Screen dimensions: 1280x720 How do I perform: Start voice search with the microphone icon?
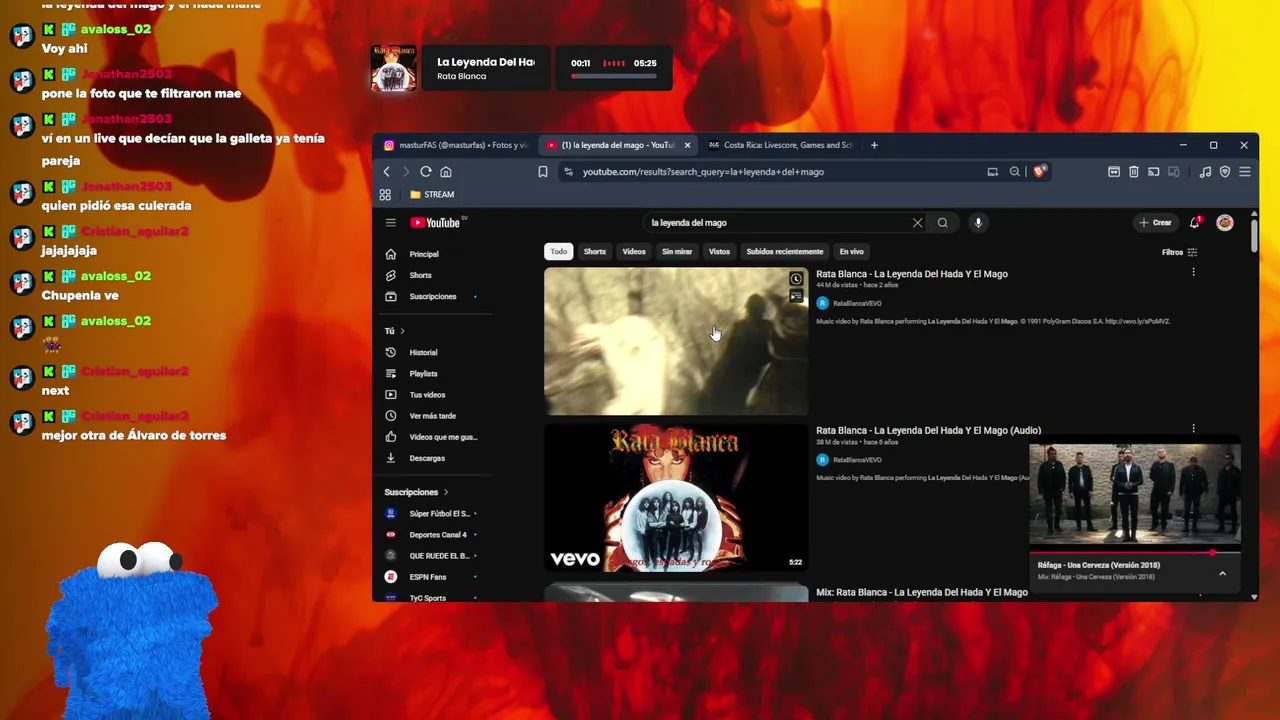pos(978,223)
